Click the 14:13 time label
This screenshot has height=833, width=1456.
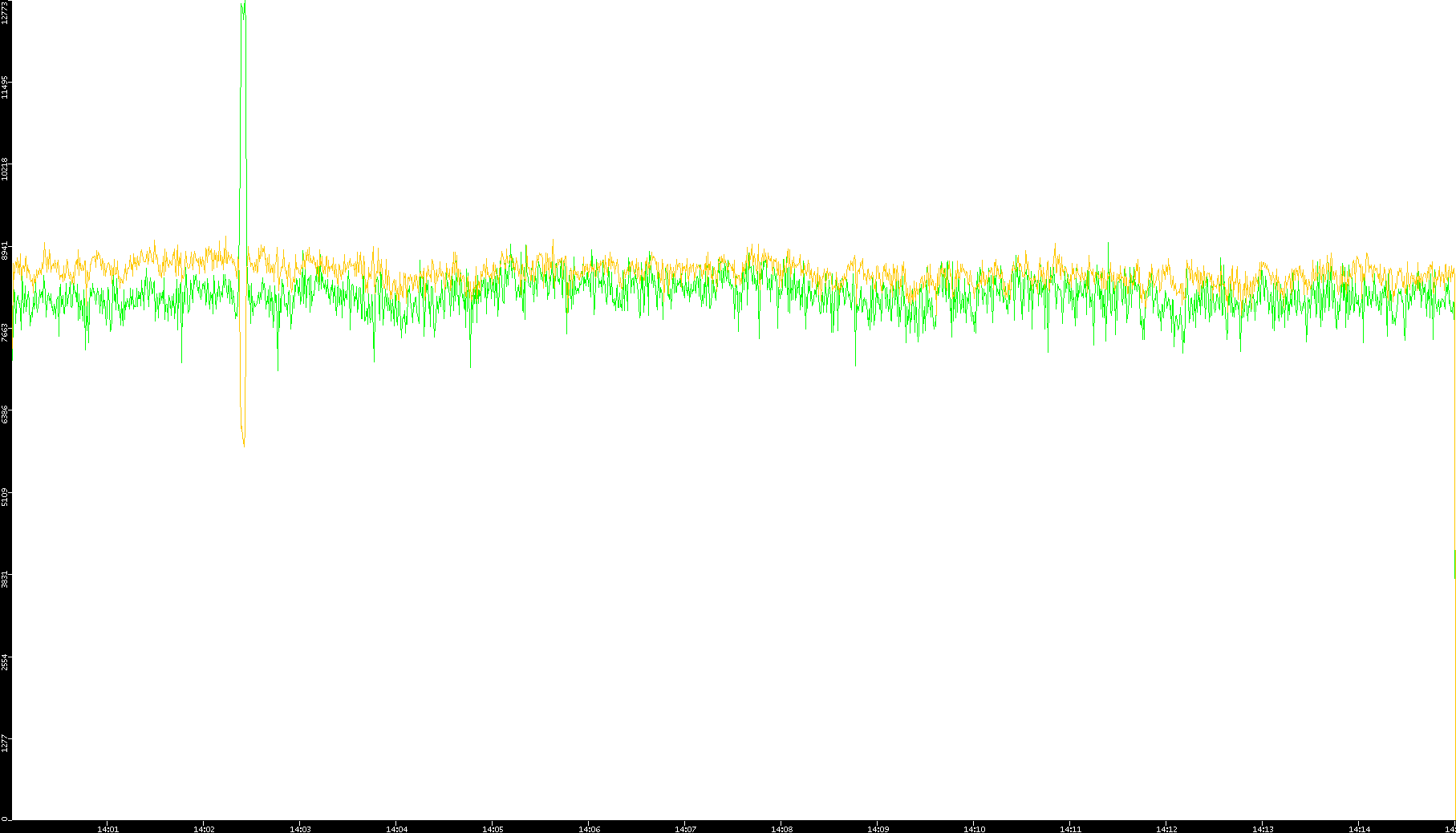1263,829
